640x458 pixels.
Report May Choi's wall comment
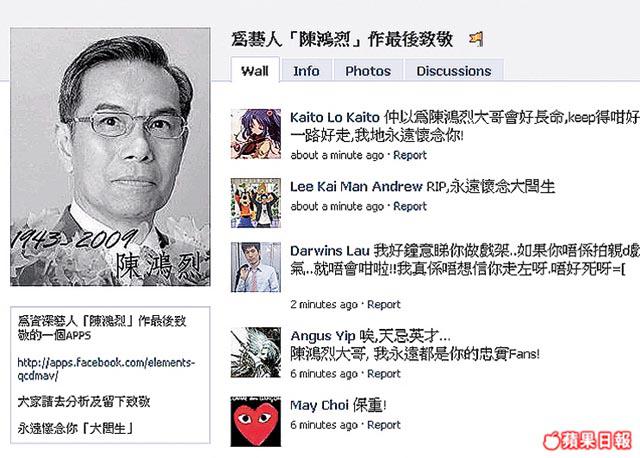(384, 425)
